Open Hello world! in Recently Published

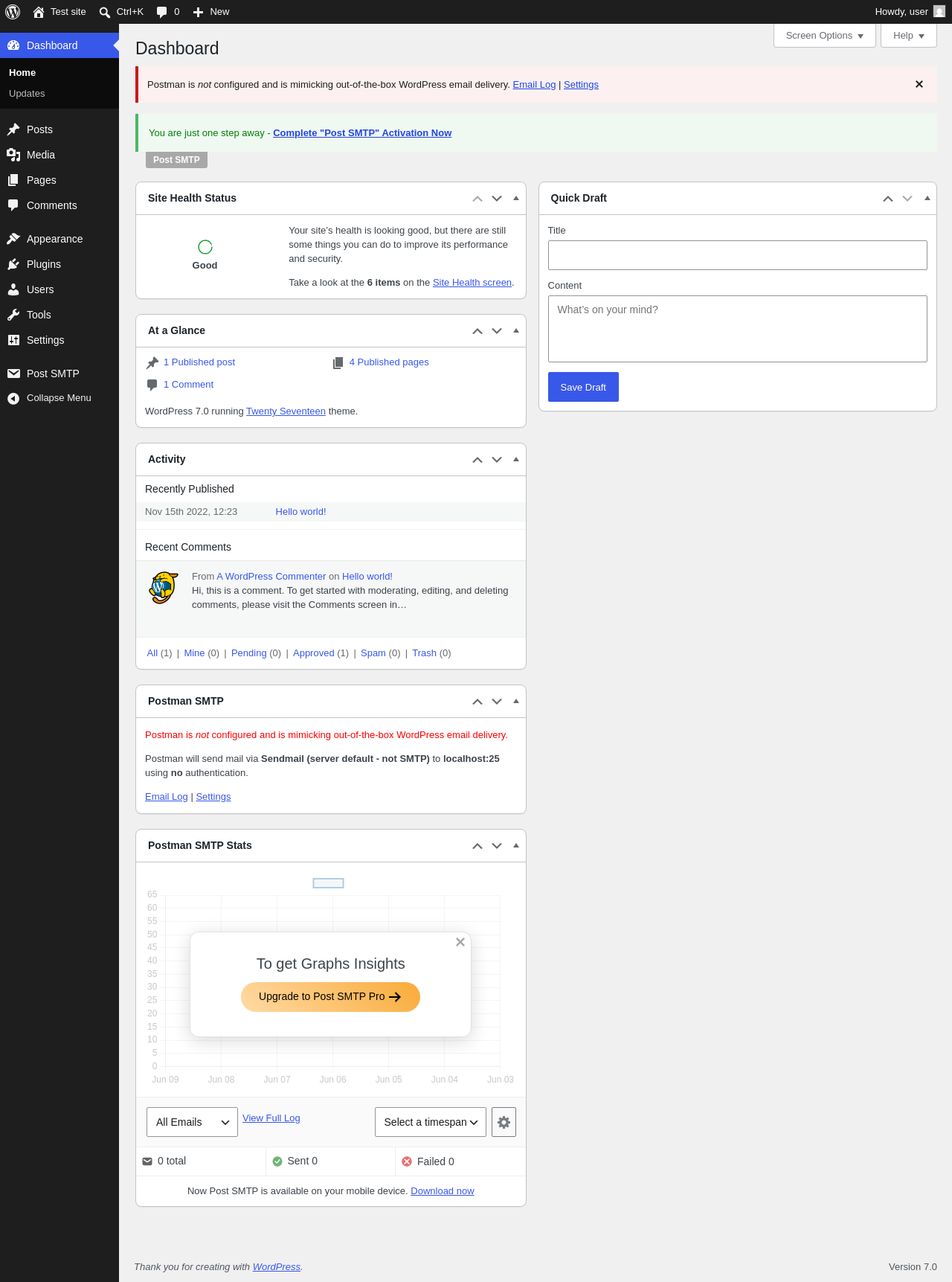(x=301, y=512)
